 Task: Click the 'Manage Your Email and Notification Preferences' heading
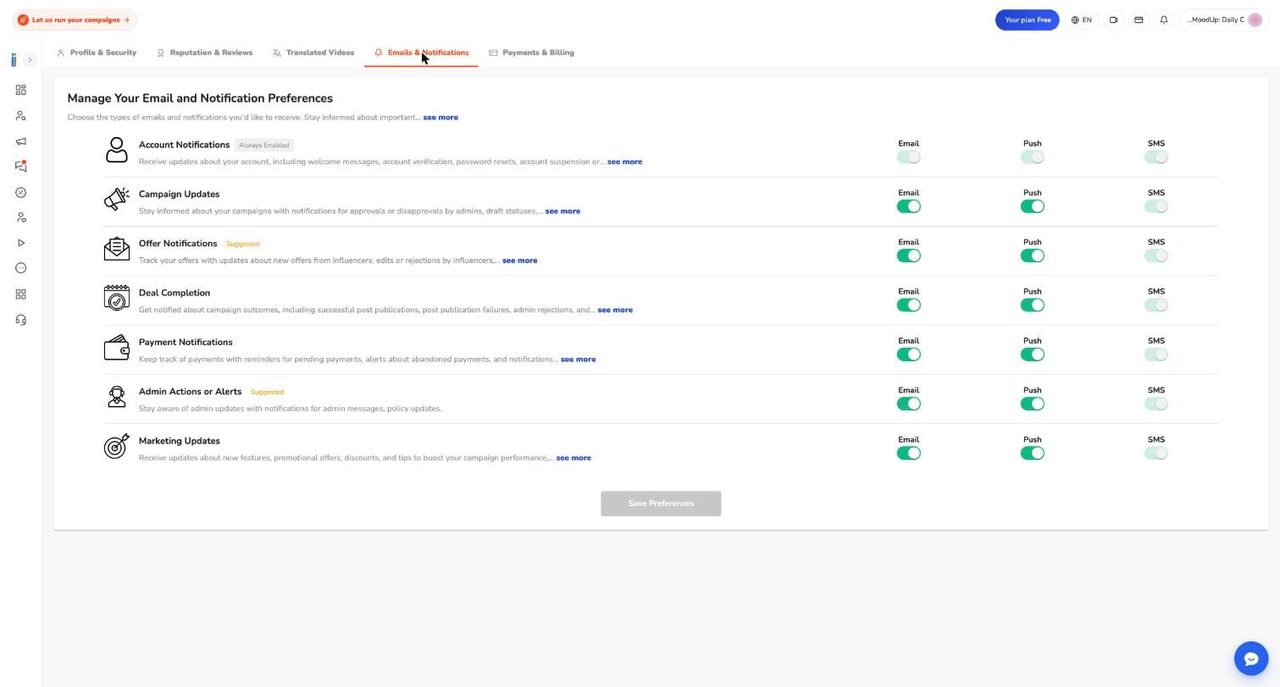[x=200, y=98]
